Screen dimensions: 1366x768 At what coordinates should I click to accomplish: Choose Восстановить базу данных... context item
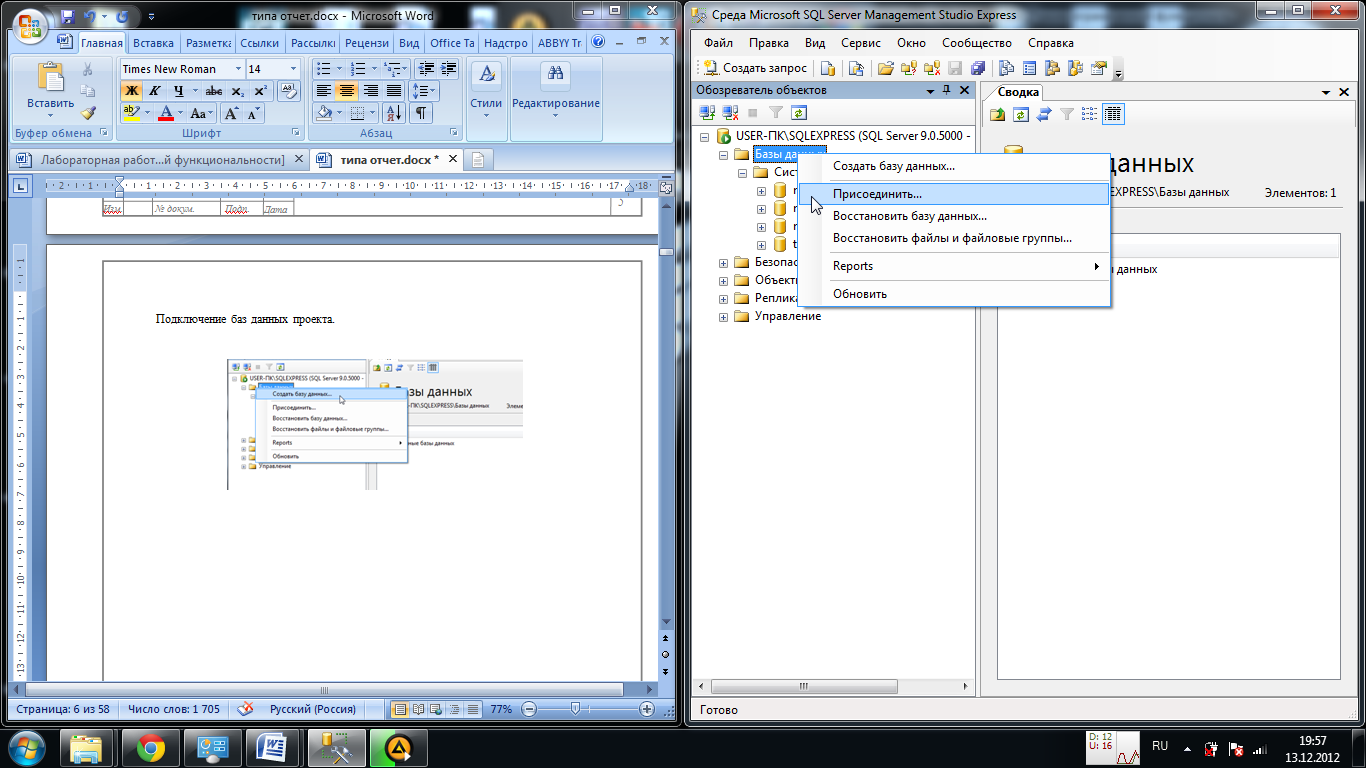(954, 216)
